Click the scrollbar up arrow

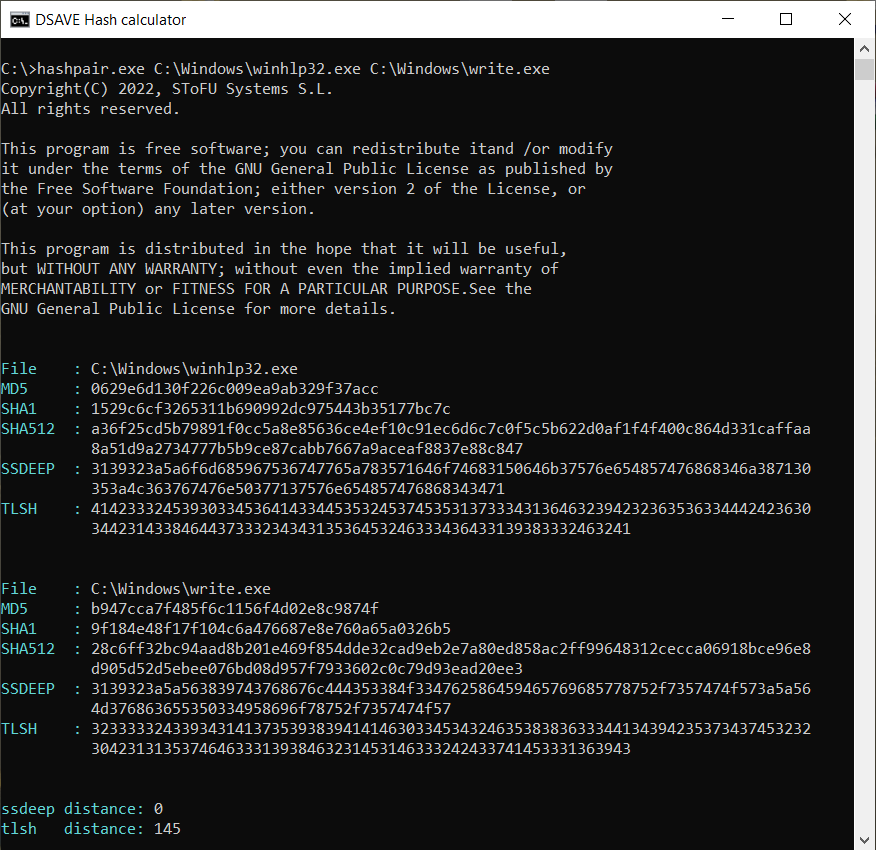point(865,48)
